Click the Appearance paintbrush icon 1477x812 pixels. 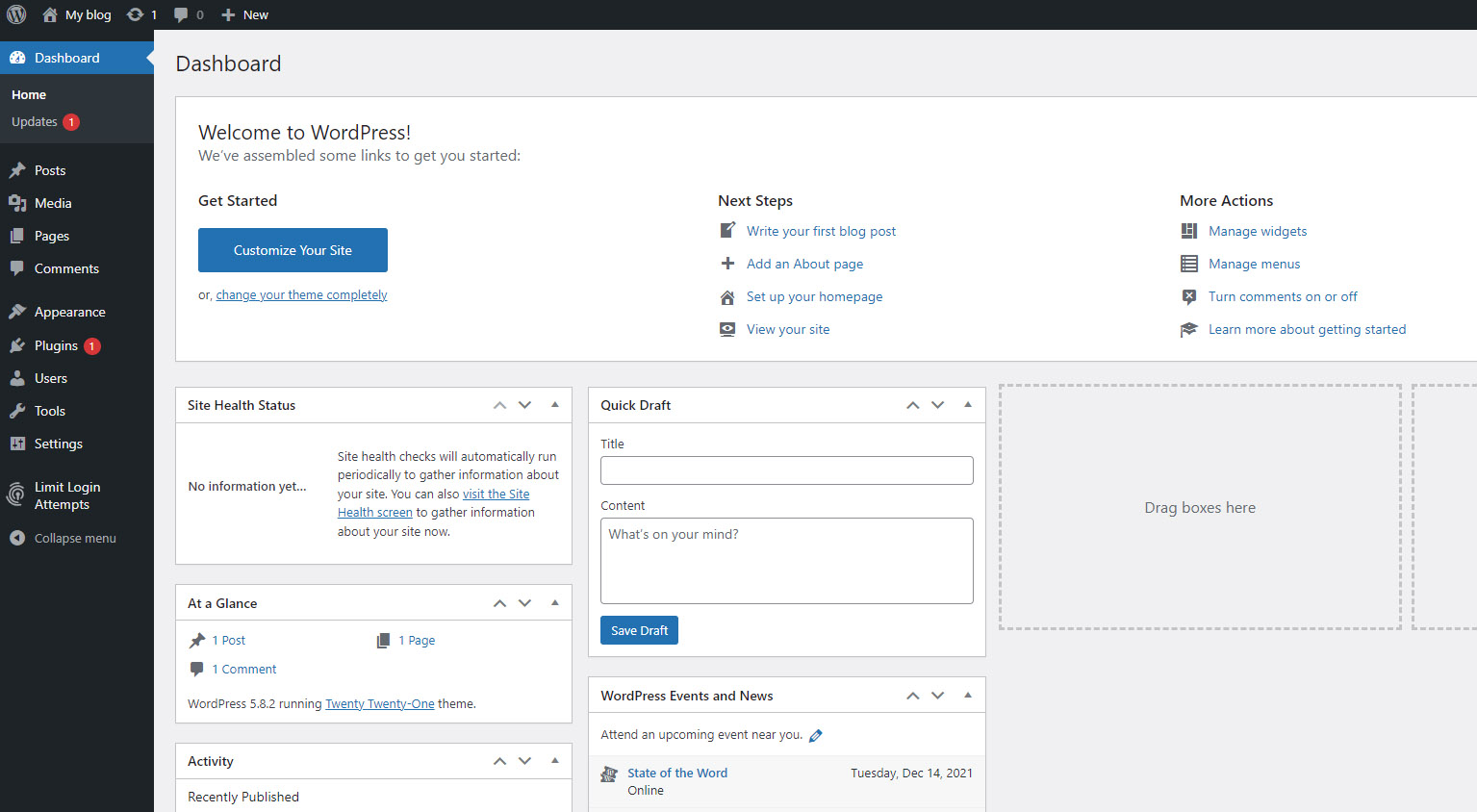[x=17, y=312]
